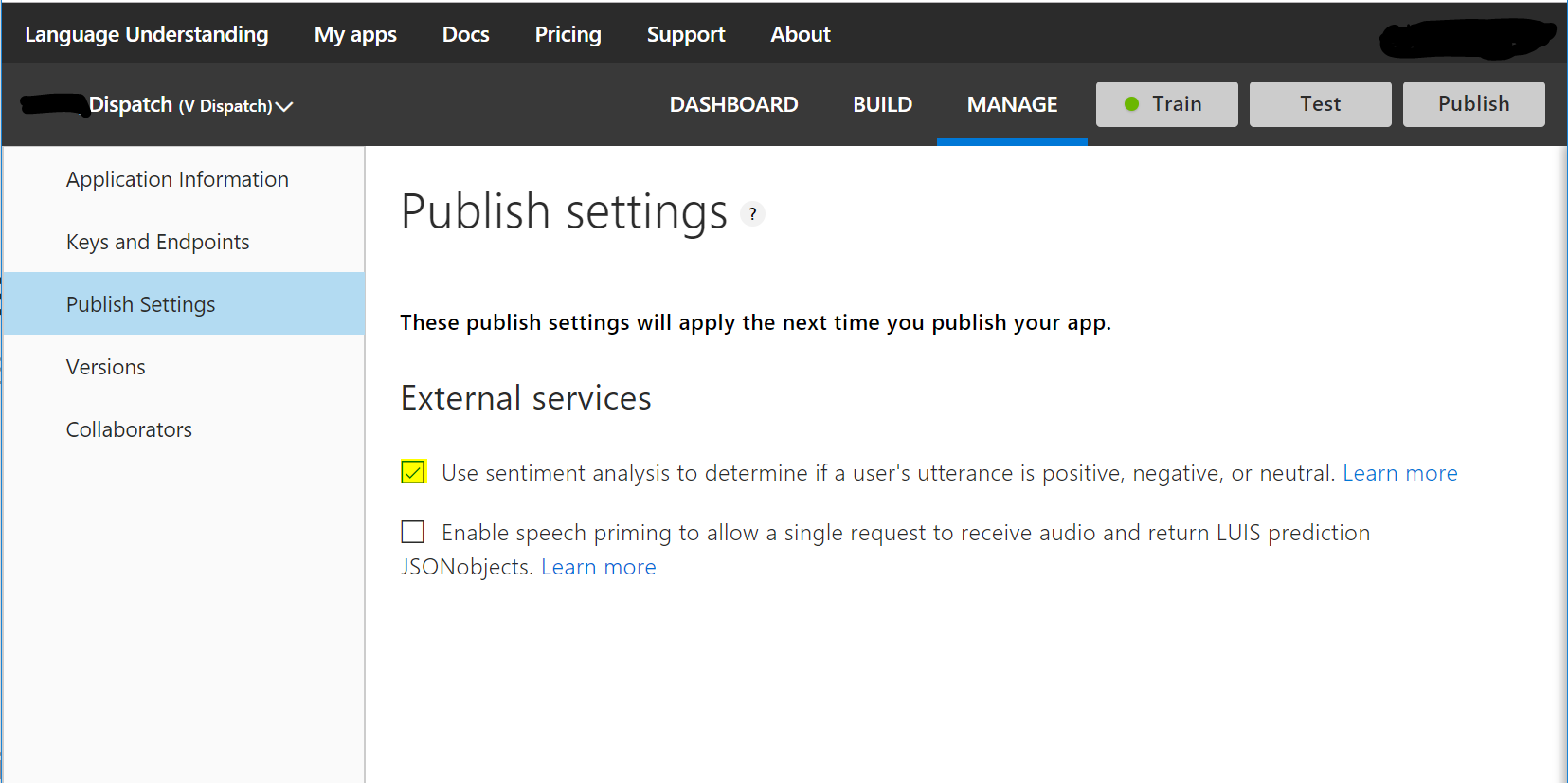
Task: Expand the Dispatch app version dropdown
Action: [284, 106]
